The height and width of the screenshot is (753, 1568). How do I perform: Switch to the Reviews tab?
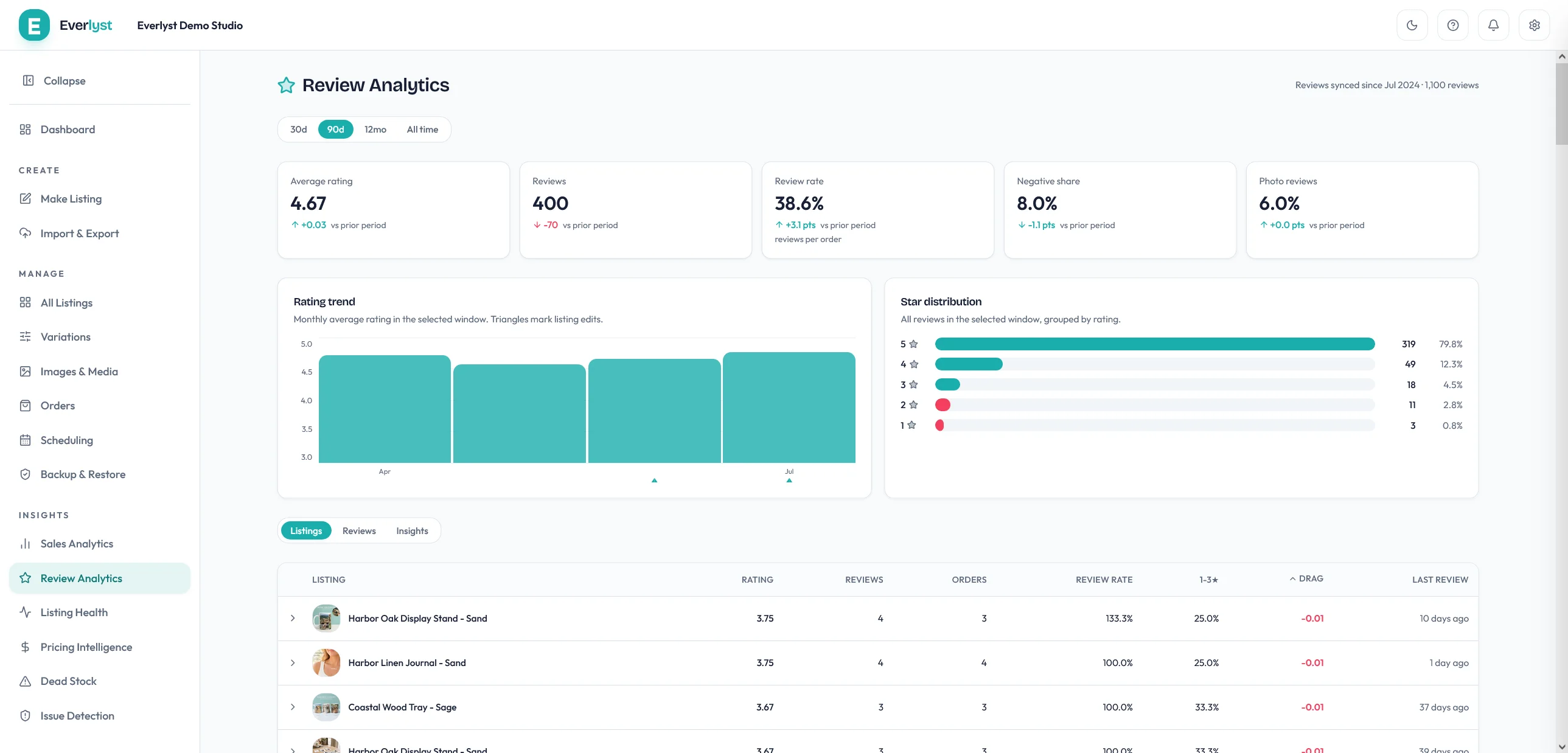point(359,530)
